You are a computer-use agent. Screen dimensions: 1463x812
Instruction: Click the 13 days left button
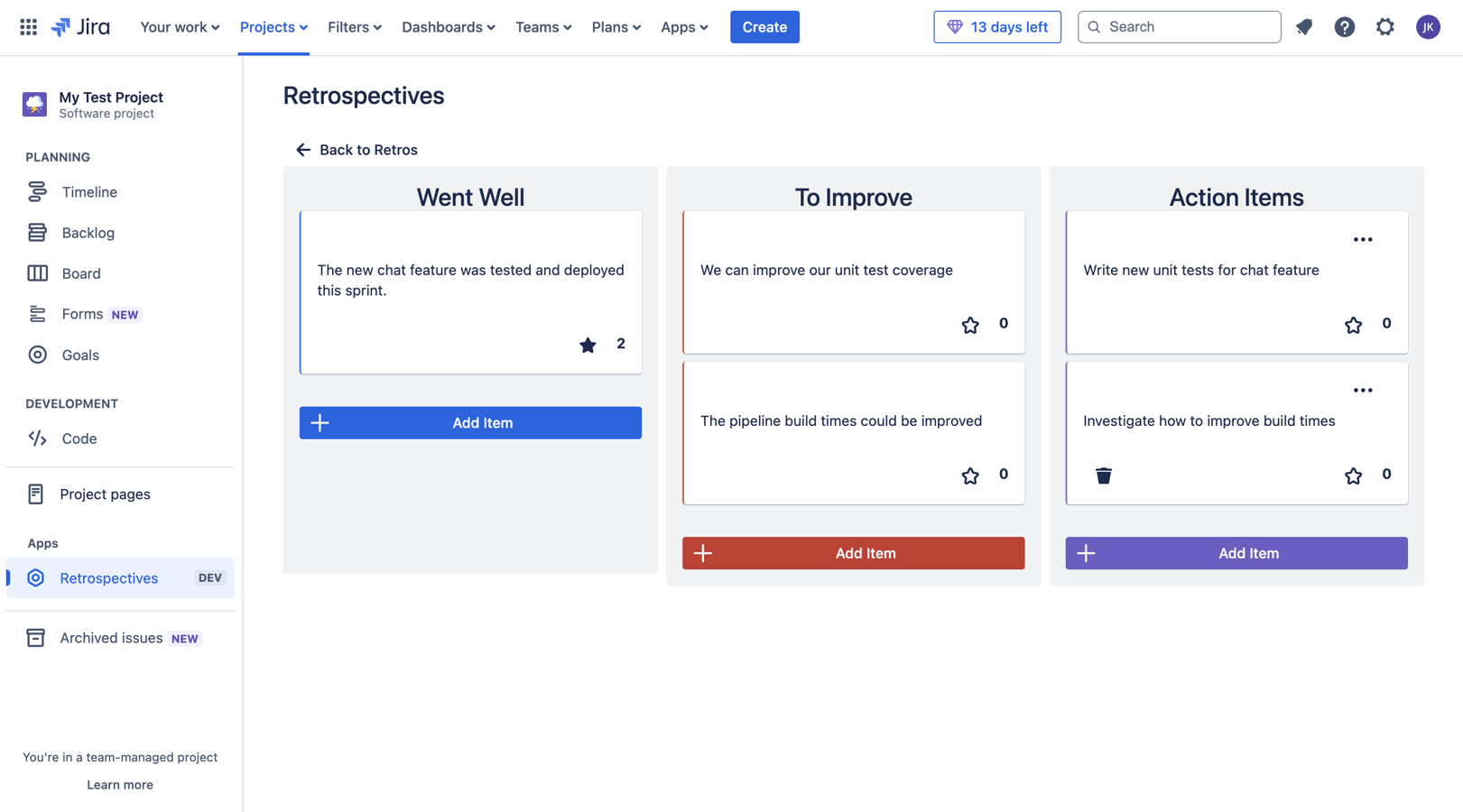click(x=997, y=27)
